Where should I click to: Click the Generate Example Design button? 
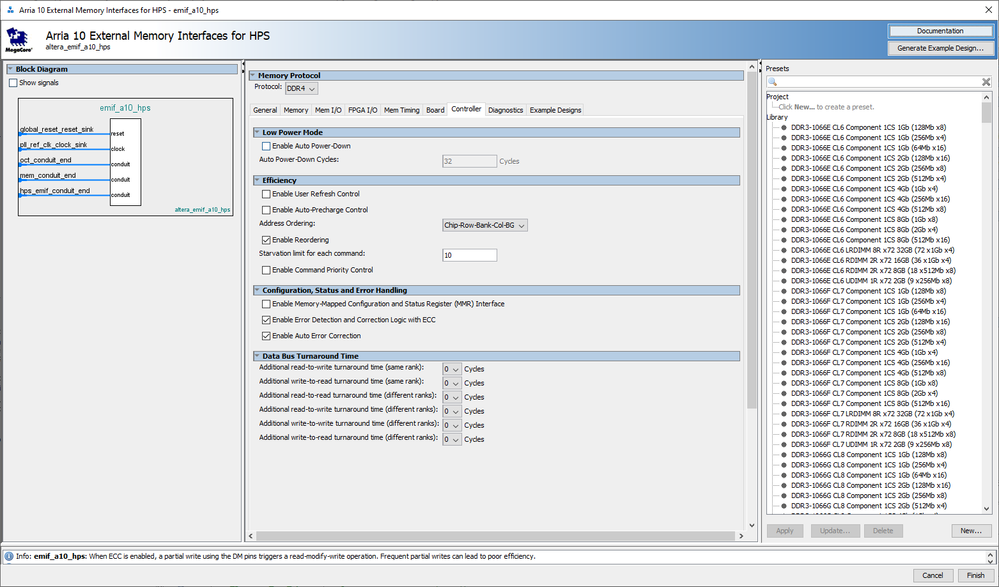click(939, 48)
